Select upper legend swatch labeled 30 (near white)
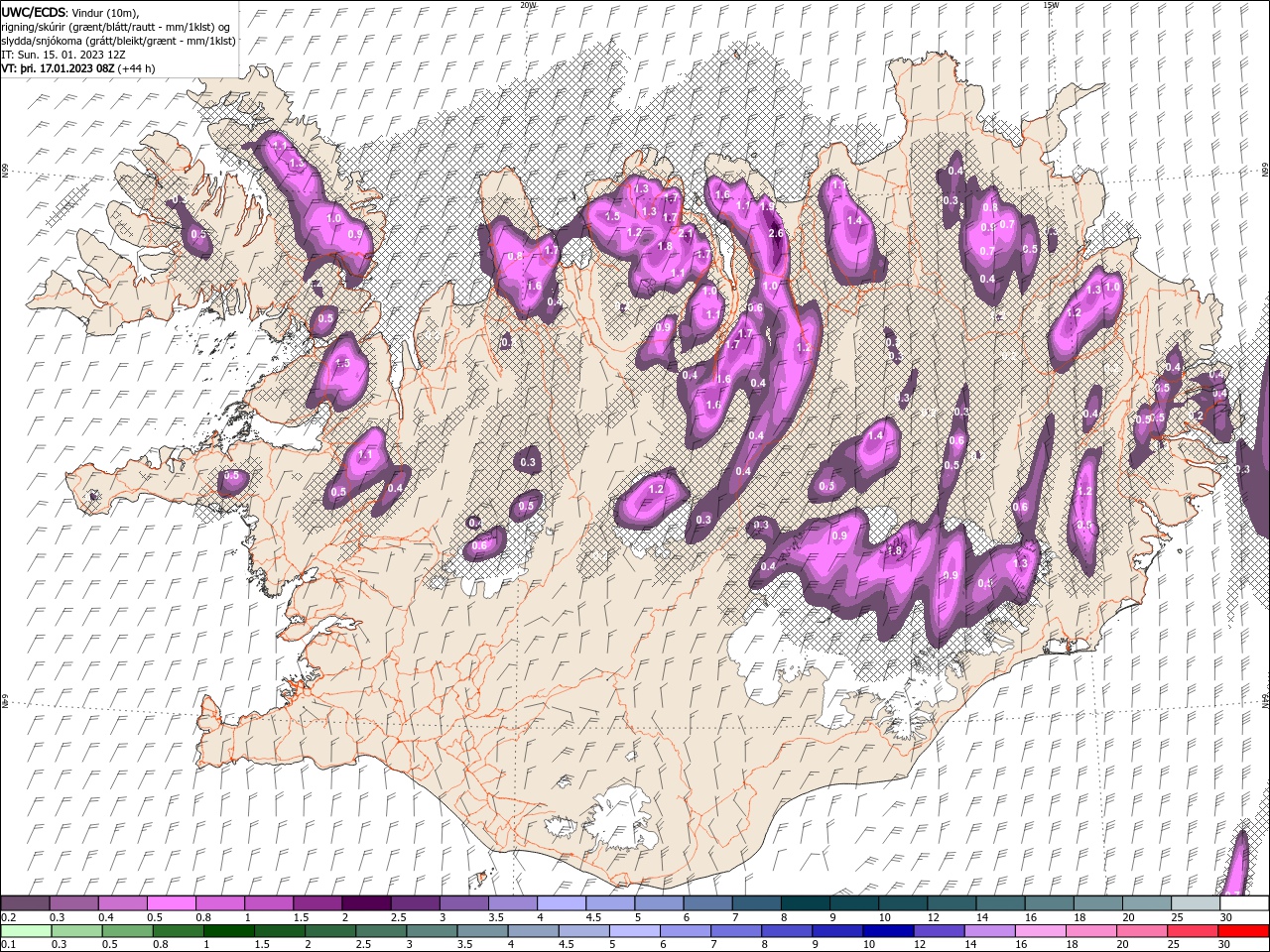 (1243, 903)
